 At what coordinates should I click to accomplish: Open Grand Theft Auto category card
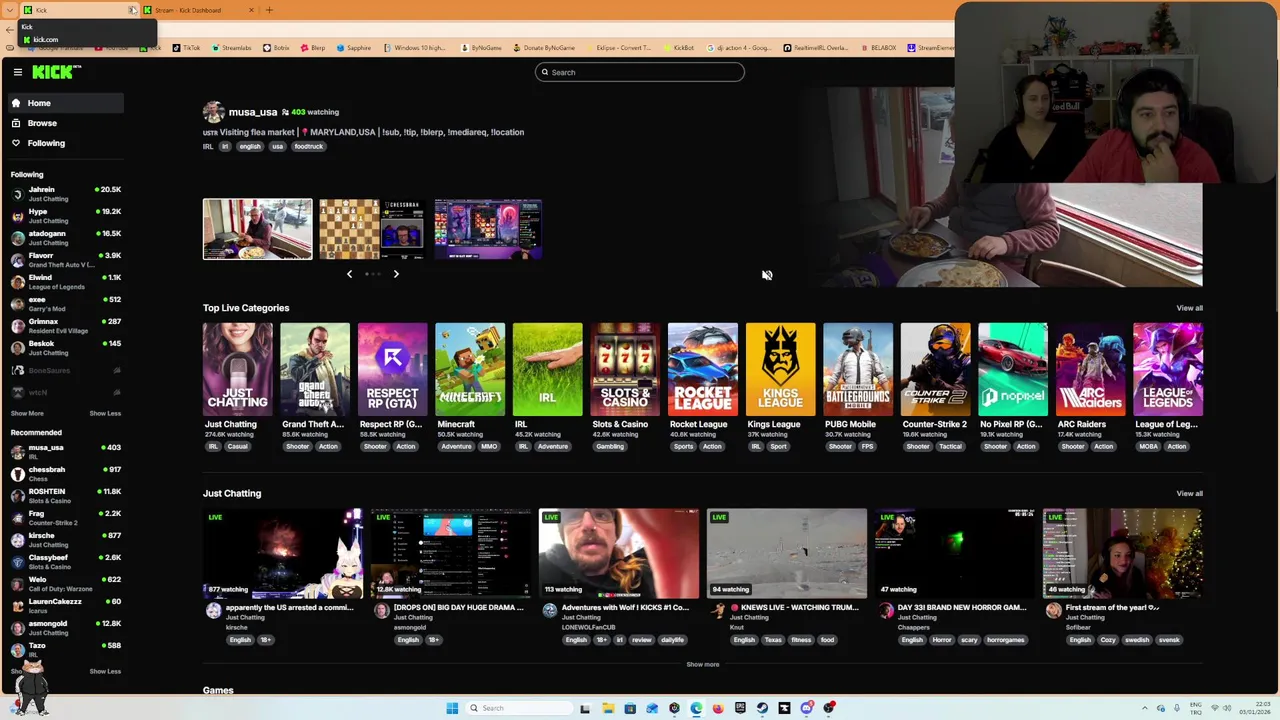(x=315, y=369)
